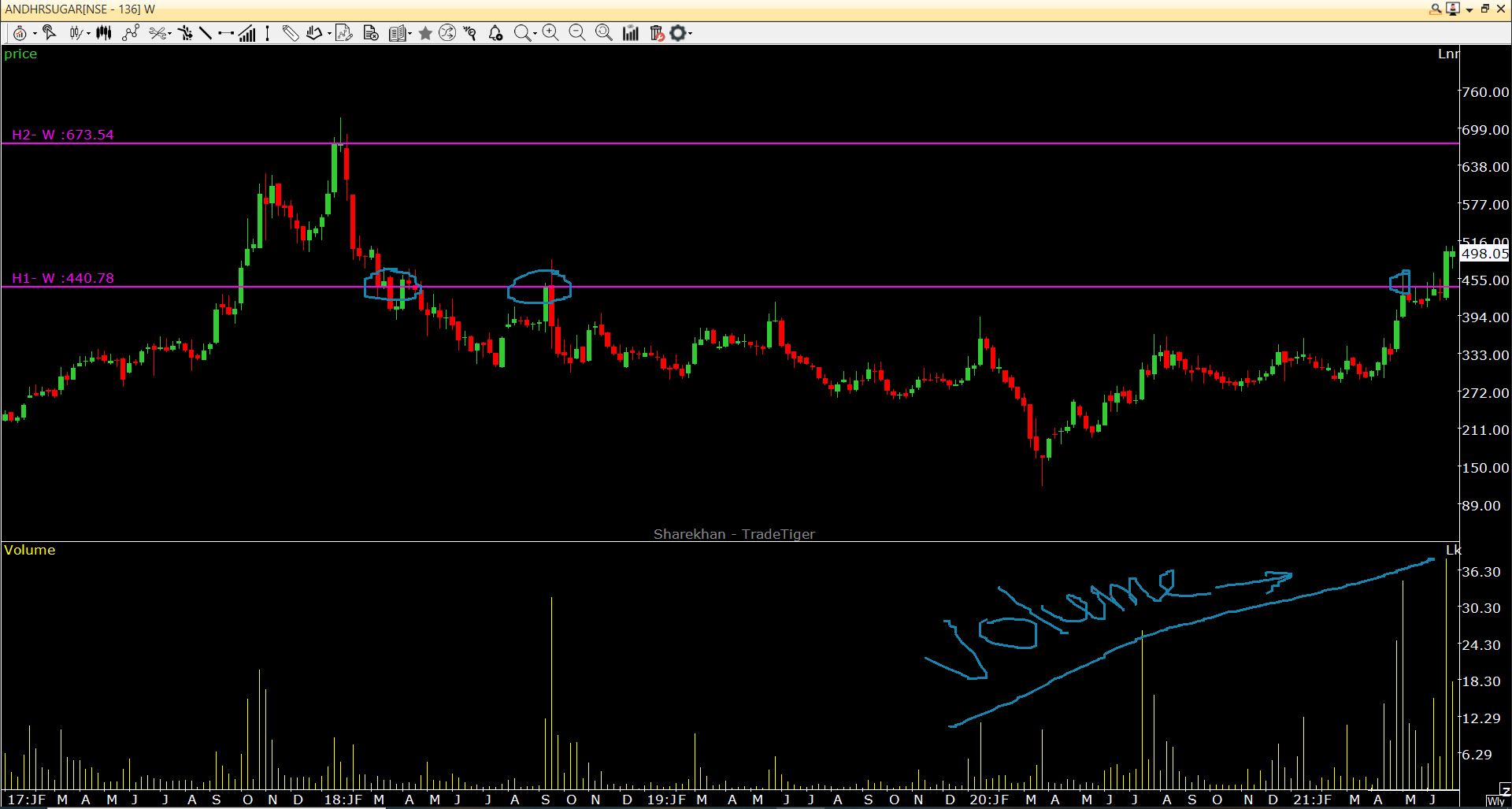Click the star favorites icon

point(425,33)
